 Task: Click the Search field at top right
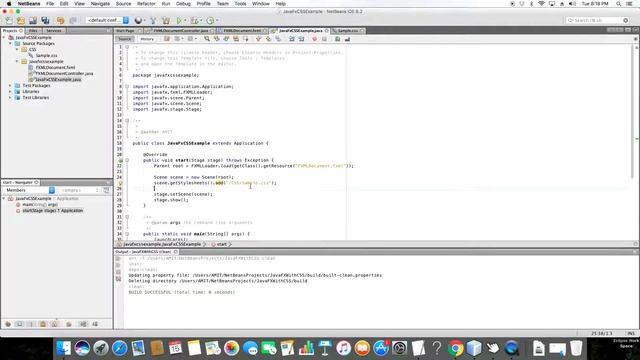(x=597, y=20)
